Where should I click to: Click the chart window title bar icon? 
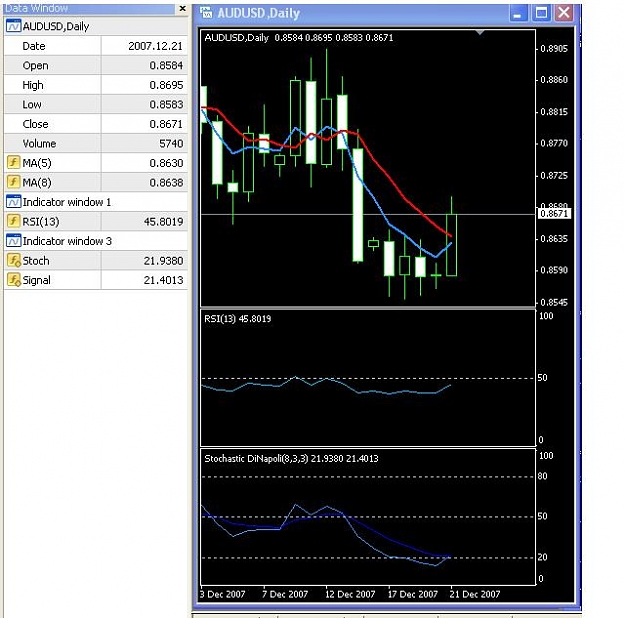[x=206, y=13]
